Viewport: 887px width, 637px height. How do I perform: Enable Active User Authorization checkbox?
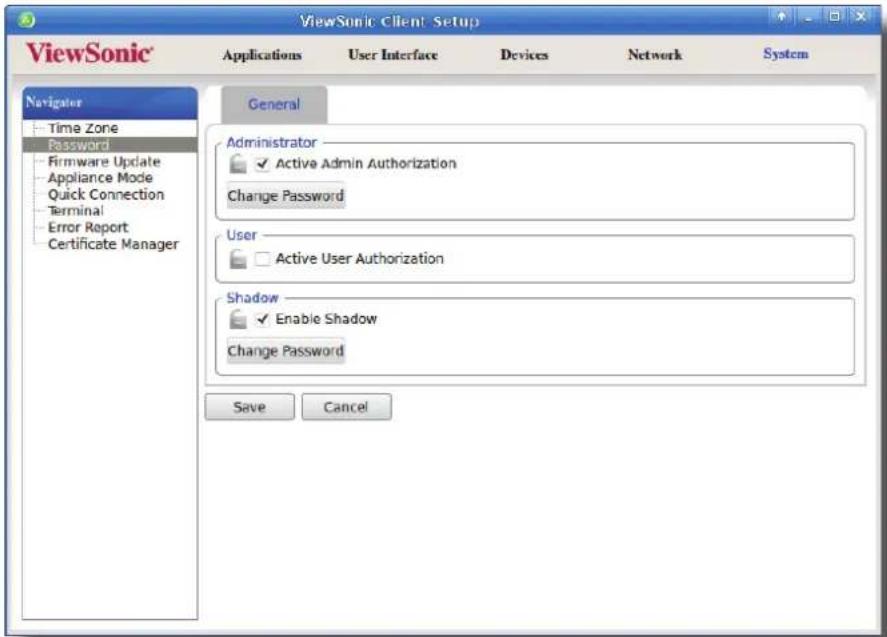(x=262, y=259)
